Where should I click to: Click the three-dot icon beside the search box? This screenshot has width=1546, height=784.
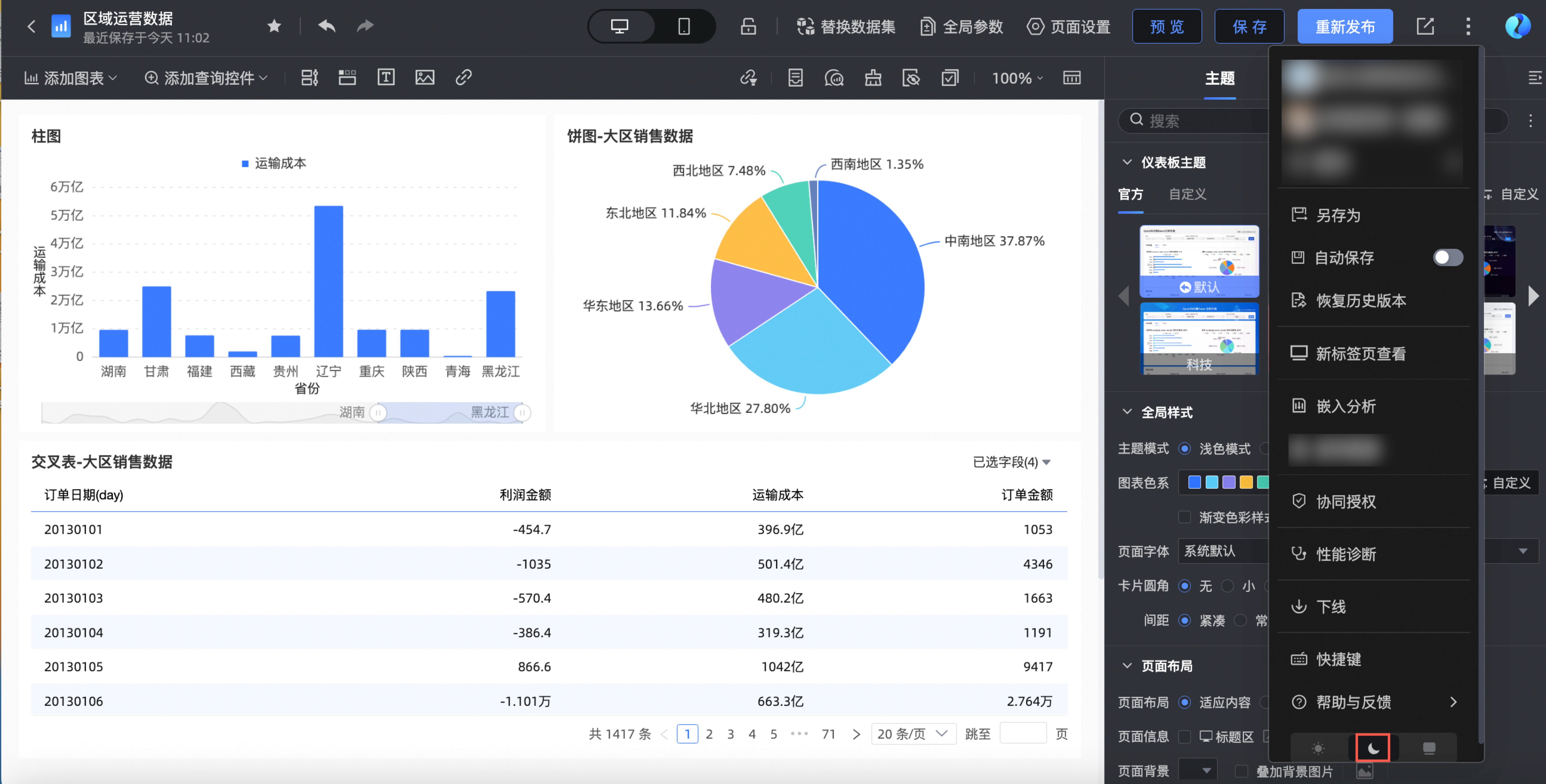(1530, 121)
